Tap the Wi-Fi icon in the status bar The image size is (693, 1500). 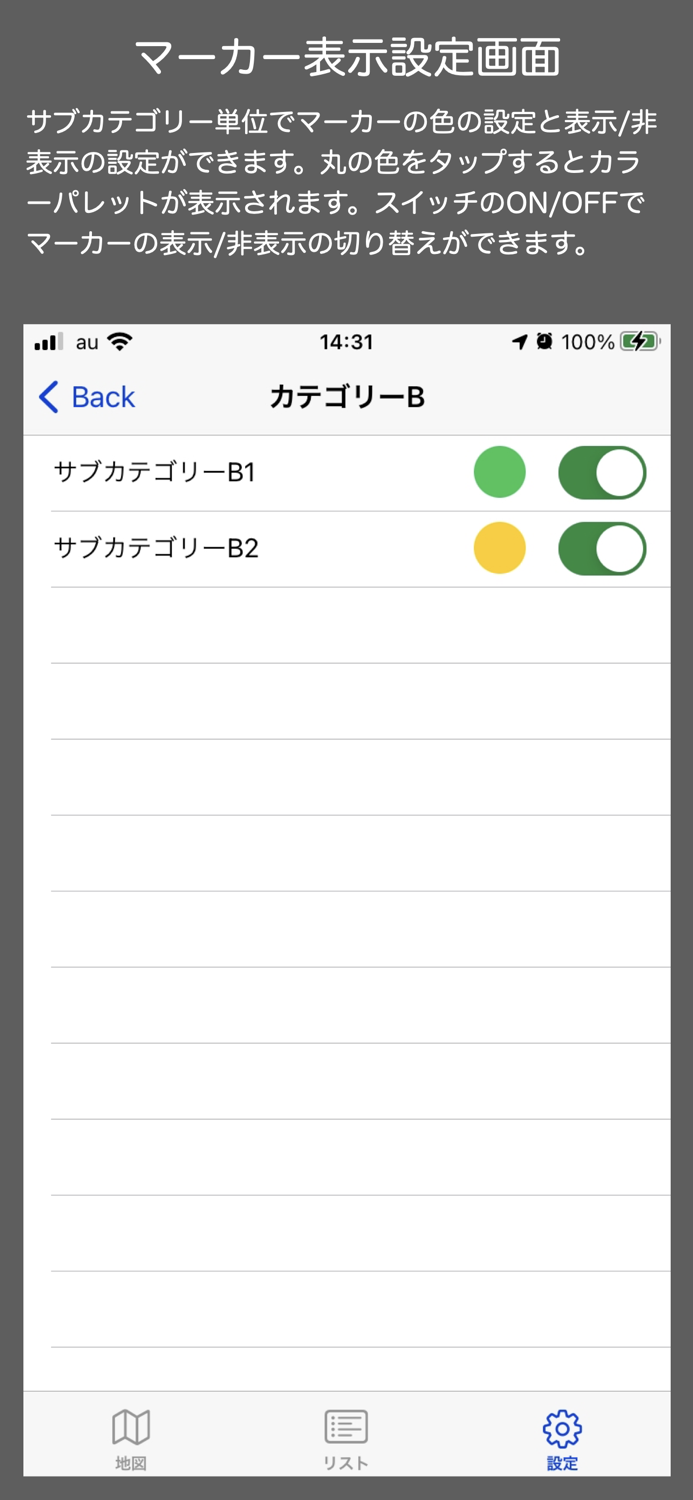click(121, 342)
